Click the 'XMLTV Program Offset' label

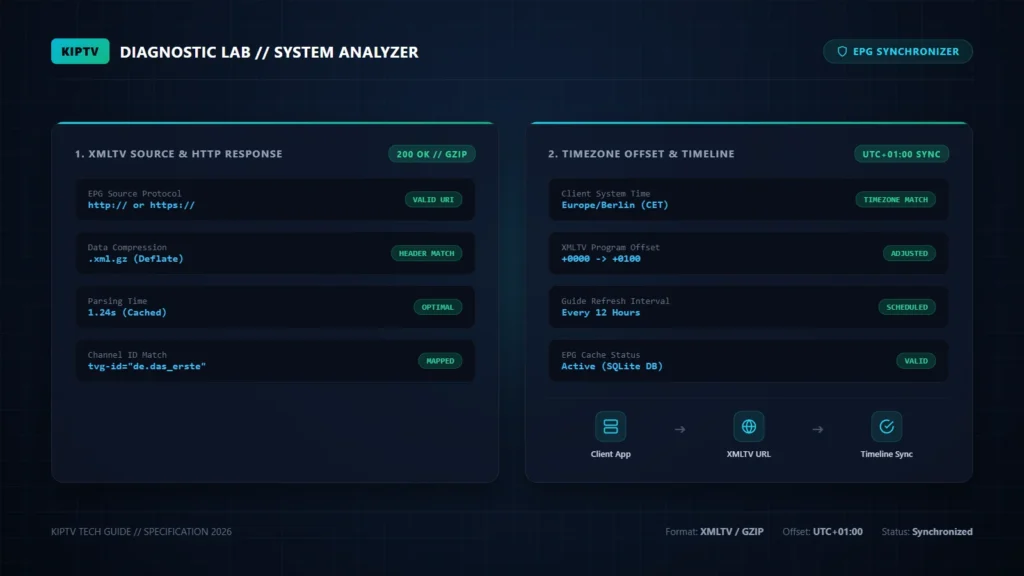coord(610,248)
